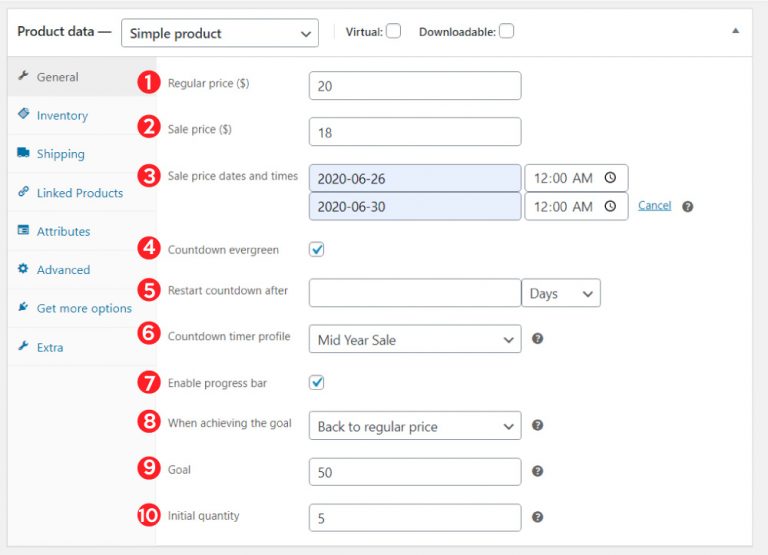The image size is (768, 555).
Task: Open the Simple product type dropdown
Action: 220,33
